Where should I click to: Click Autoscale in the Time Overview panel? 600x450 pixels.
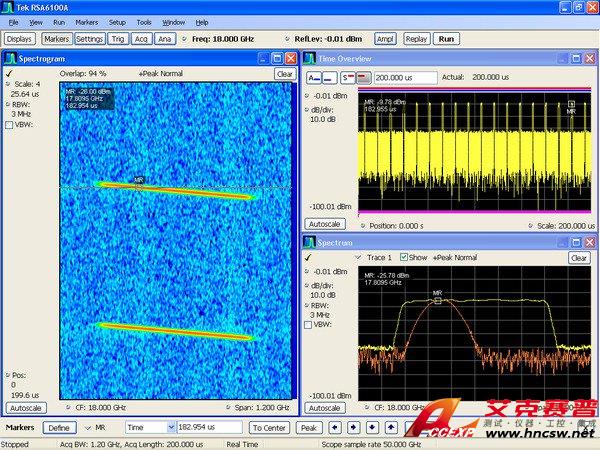(323, 224)
